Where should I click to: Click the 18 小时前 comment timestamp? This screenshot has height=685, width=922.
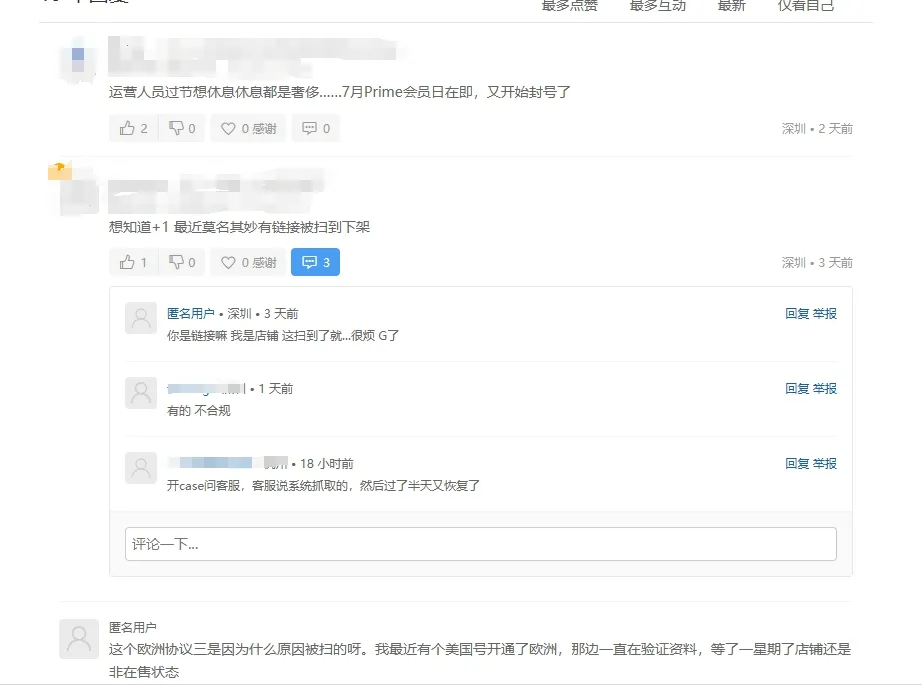click(326, 463)
